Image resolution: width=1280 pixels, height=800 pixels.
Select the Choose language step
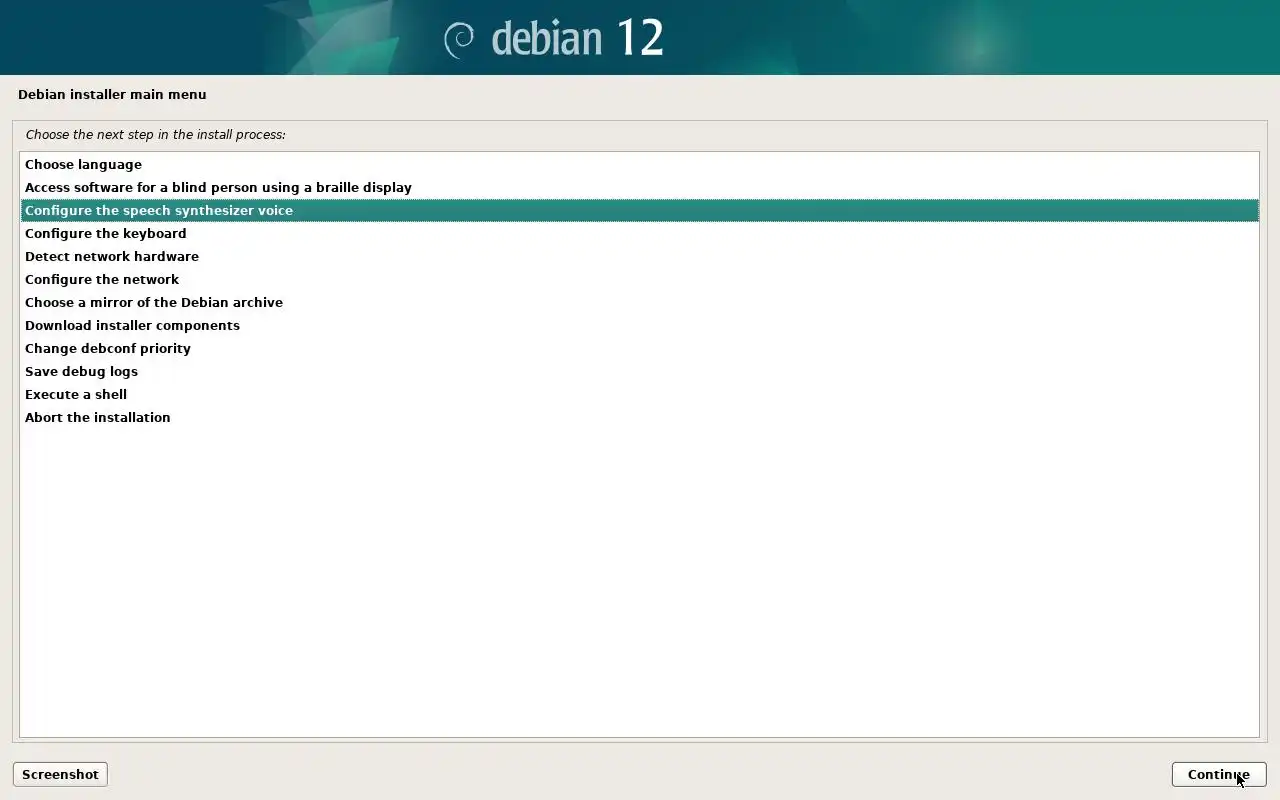coord(639,164)
